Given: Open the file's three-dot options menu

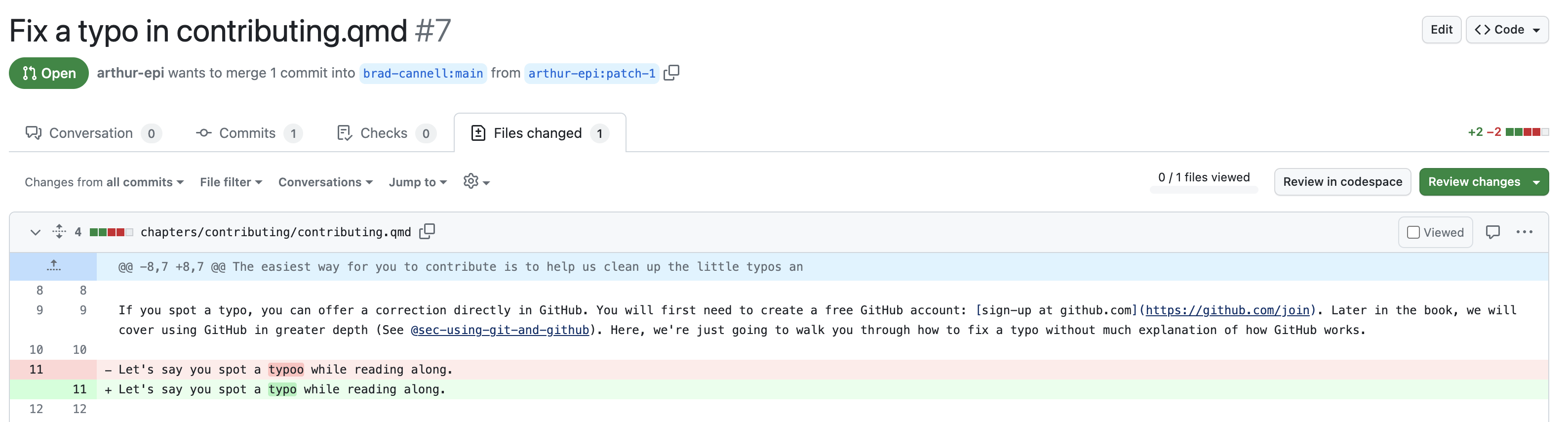Looking at the screenshot, I should point(1524,232).
